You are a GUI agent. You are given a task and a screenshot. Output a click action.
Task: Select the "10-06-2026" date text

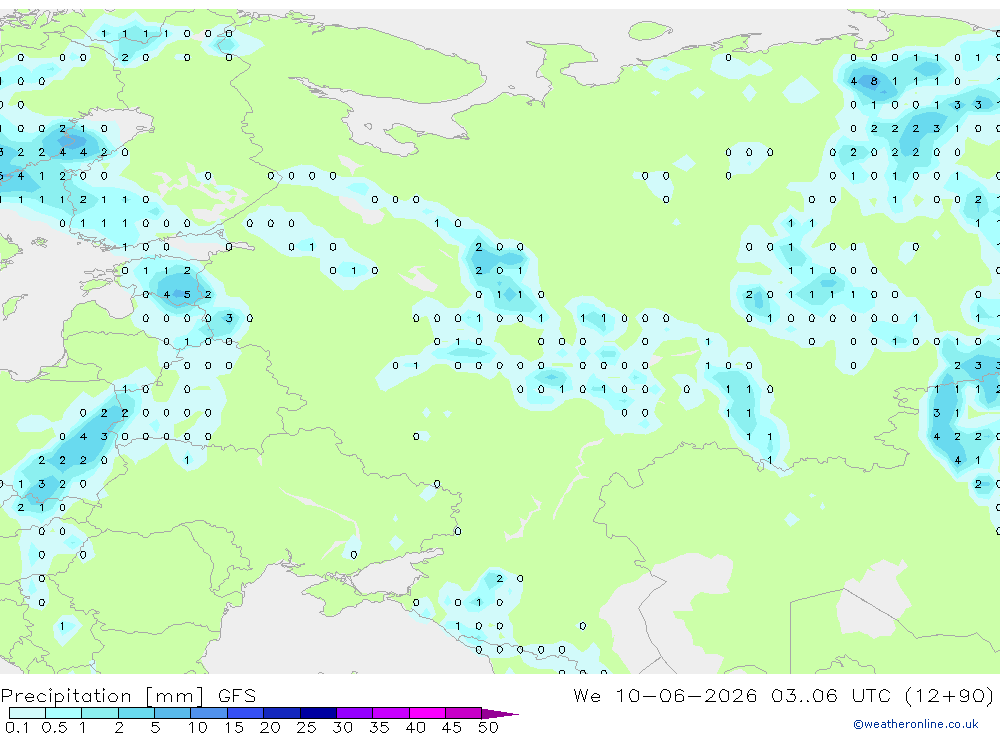pos(686,695)
